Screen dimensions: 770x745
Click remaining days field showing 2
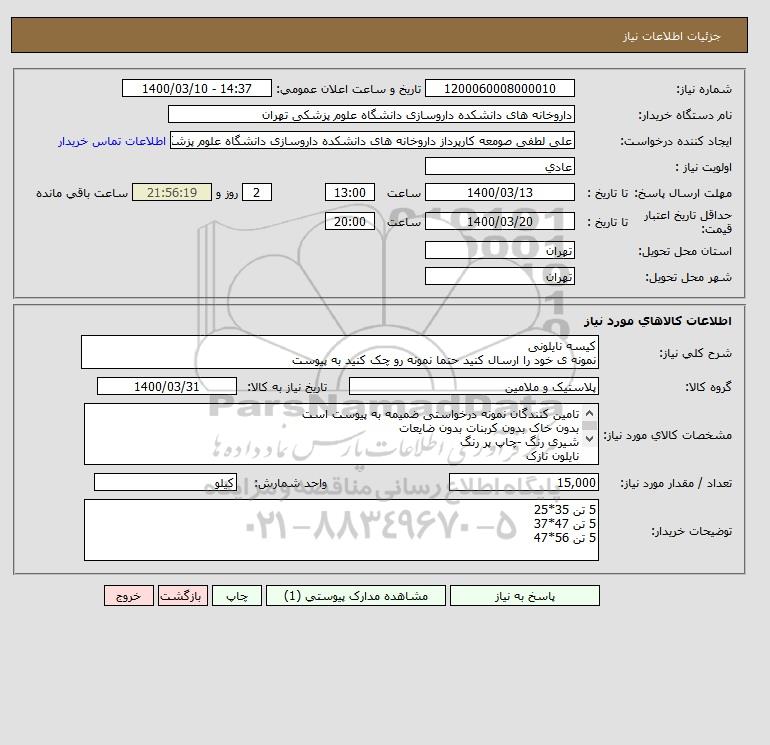click(257, 193)
